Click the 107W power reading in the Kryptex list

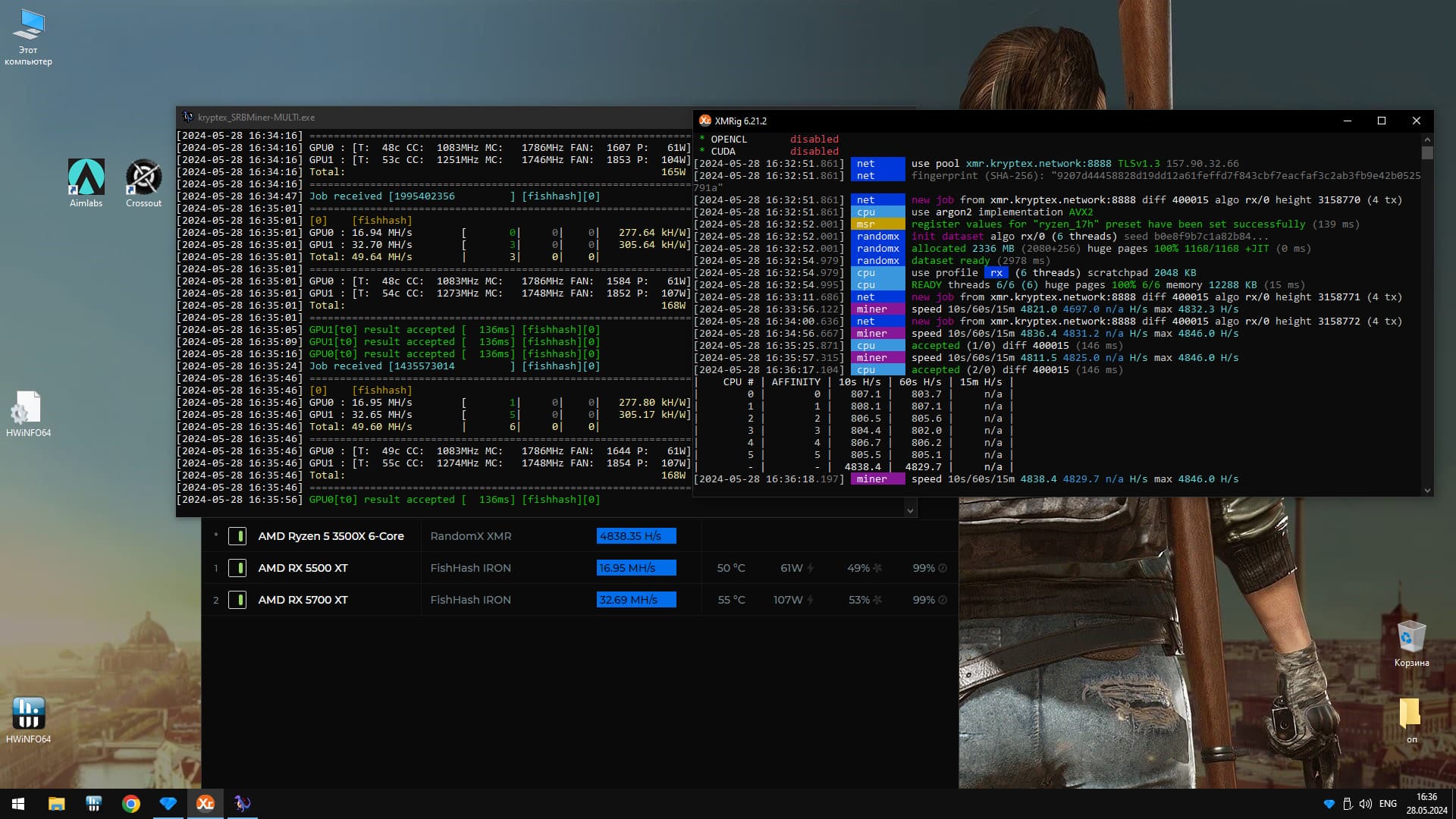(788, 600)
